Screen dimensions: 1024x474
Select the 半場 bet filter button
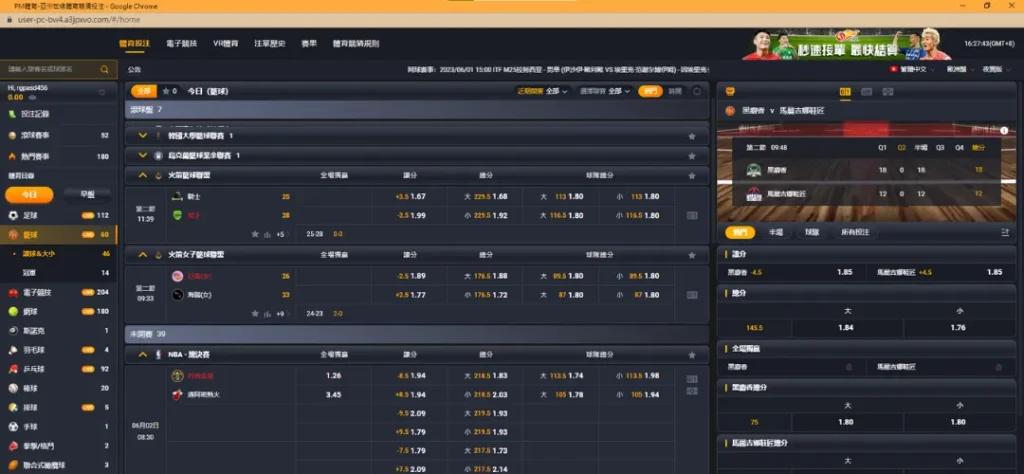tap(775, 232)
